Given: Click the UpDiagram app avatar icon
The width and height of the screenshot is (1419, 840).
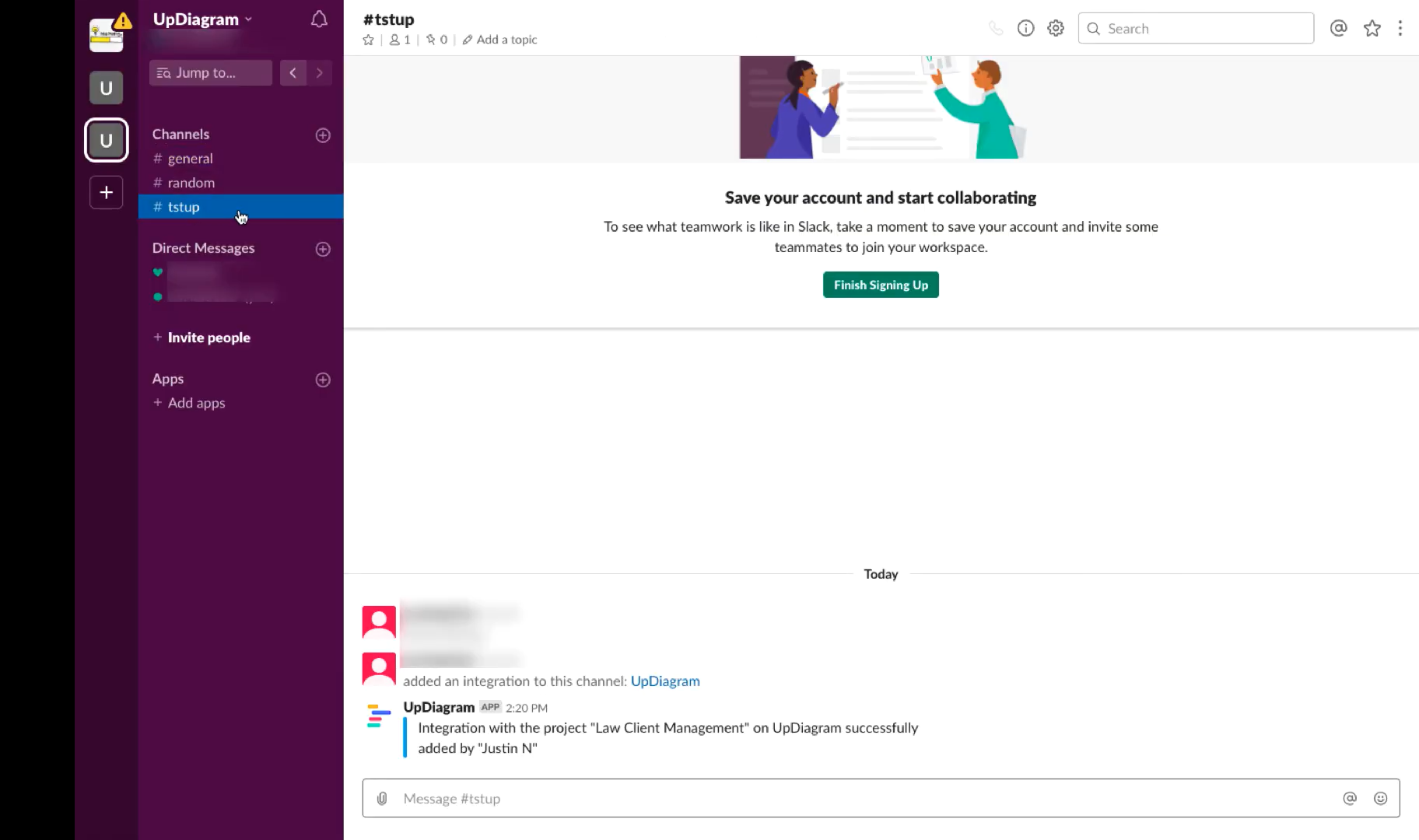Looking at the screenshot, I should point(379,716).
